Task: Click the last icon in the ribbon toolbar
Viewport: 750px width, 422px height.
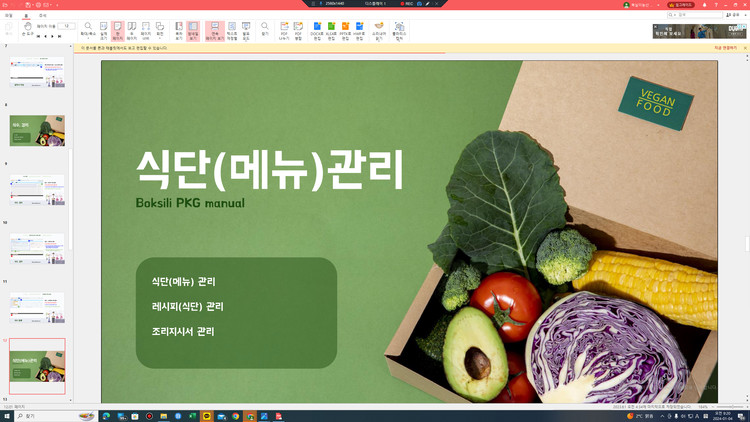Action: point(399,31)
